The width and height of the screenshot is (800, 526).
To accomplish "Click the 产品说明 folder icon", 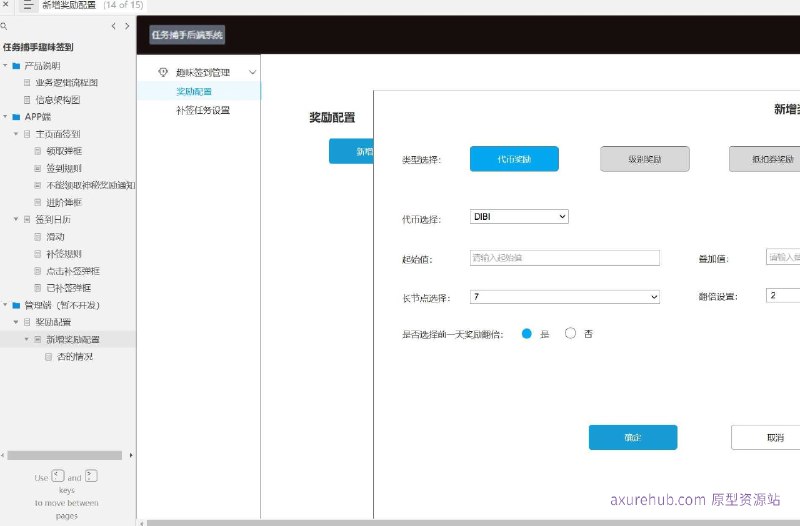I will 16,66.
